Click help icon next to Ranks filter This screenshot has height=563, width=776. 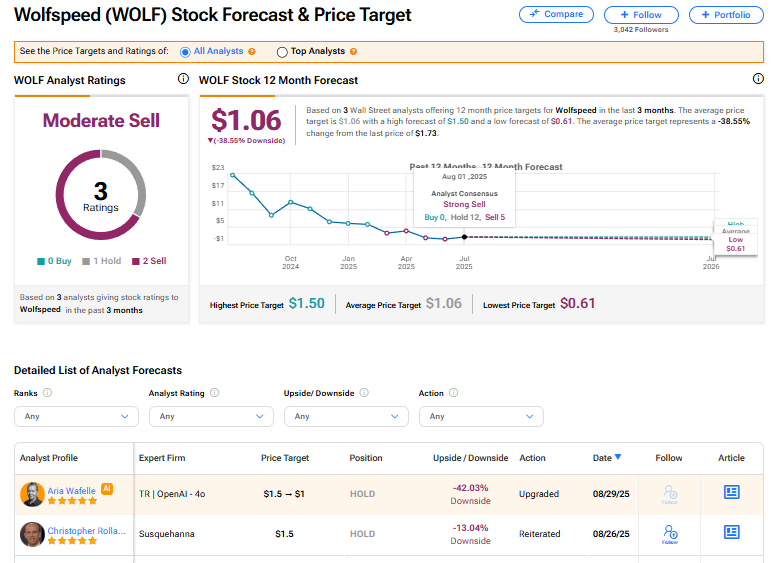point(48,393)
